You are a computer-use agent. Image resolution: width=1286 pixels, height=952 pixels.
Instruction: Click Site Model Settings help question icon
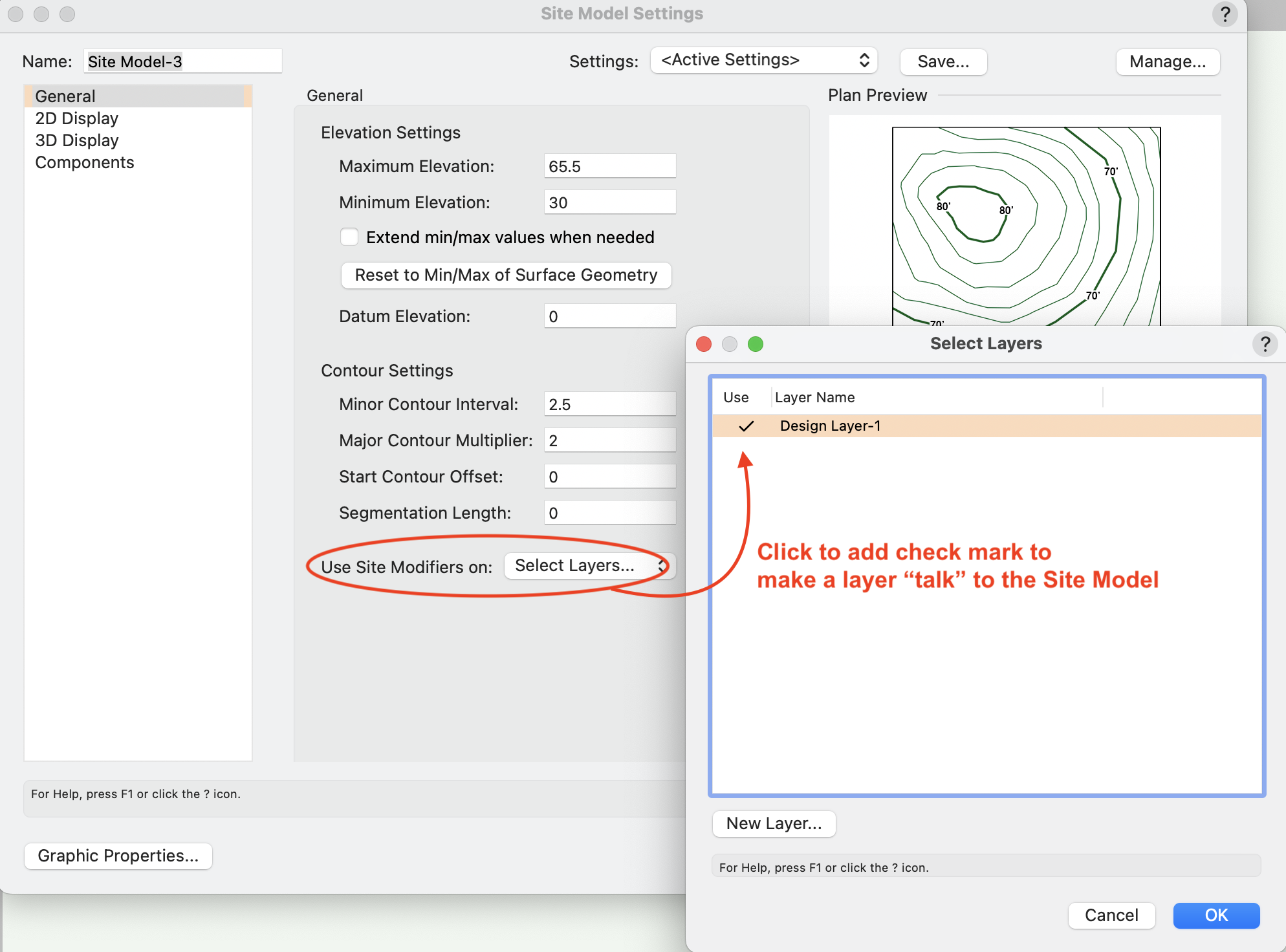click(1225, 14)
